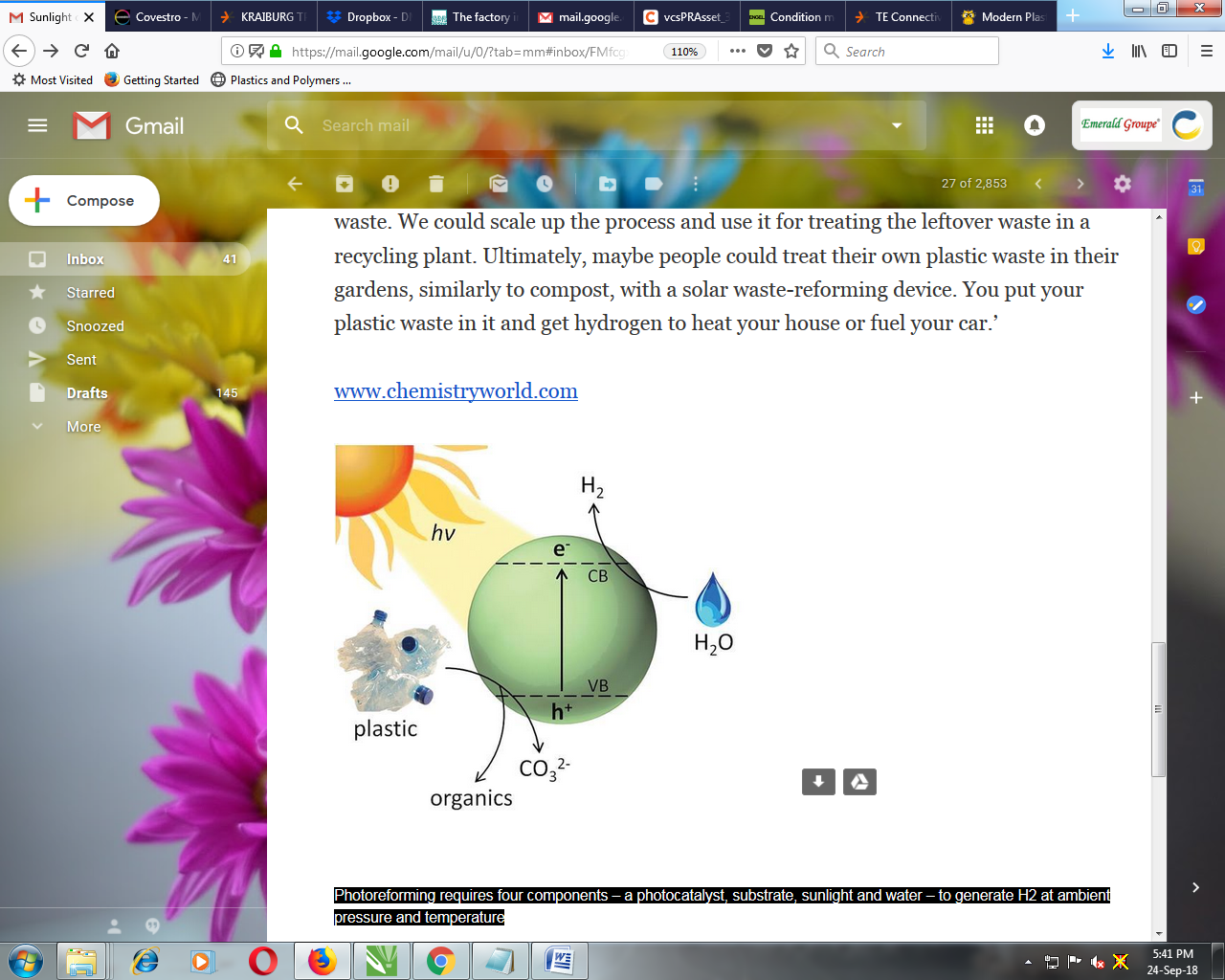Toggle the Firefox sidebar view
This screenshot has width=1225, height=980.
(x=1169, y=52)
